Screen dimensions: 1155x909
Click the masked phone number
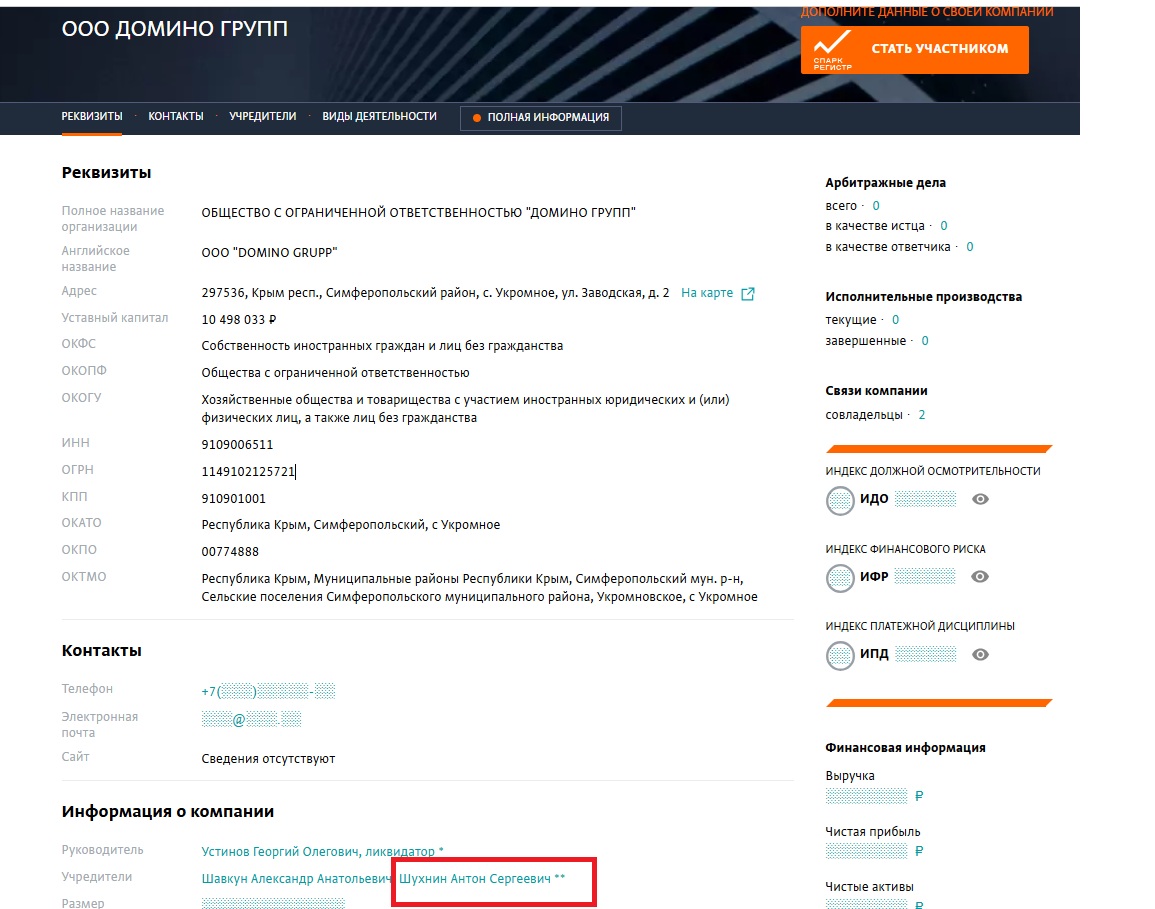[268, 691]
